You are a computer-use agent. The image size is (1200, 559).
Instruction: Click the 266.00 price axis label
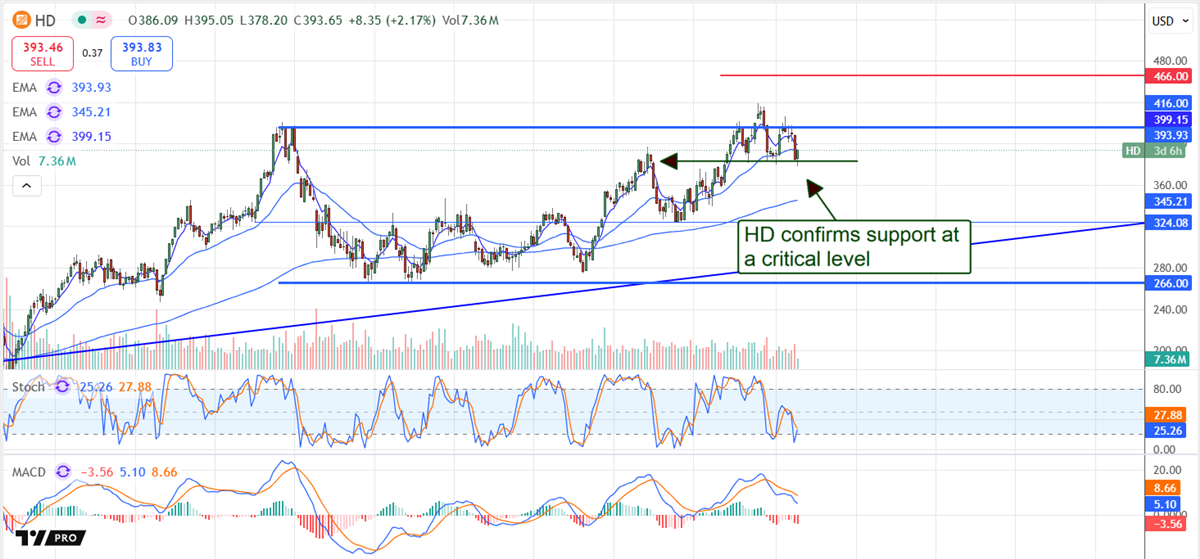pos(1168,283)
